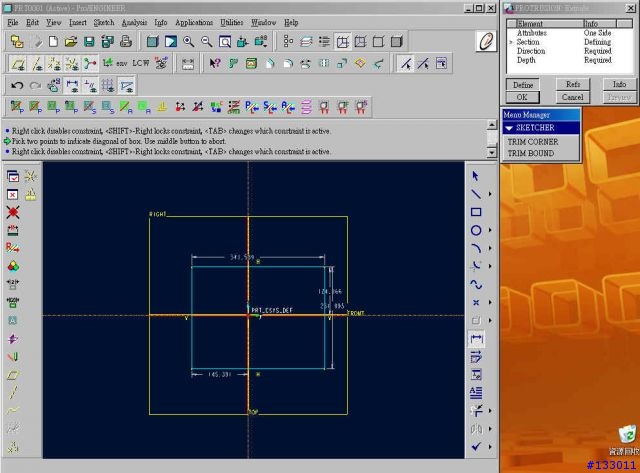Select the Rectangle sketch tool
Viewport: 640px width, 473px height.
coord(476,212)
